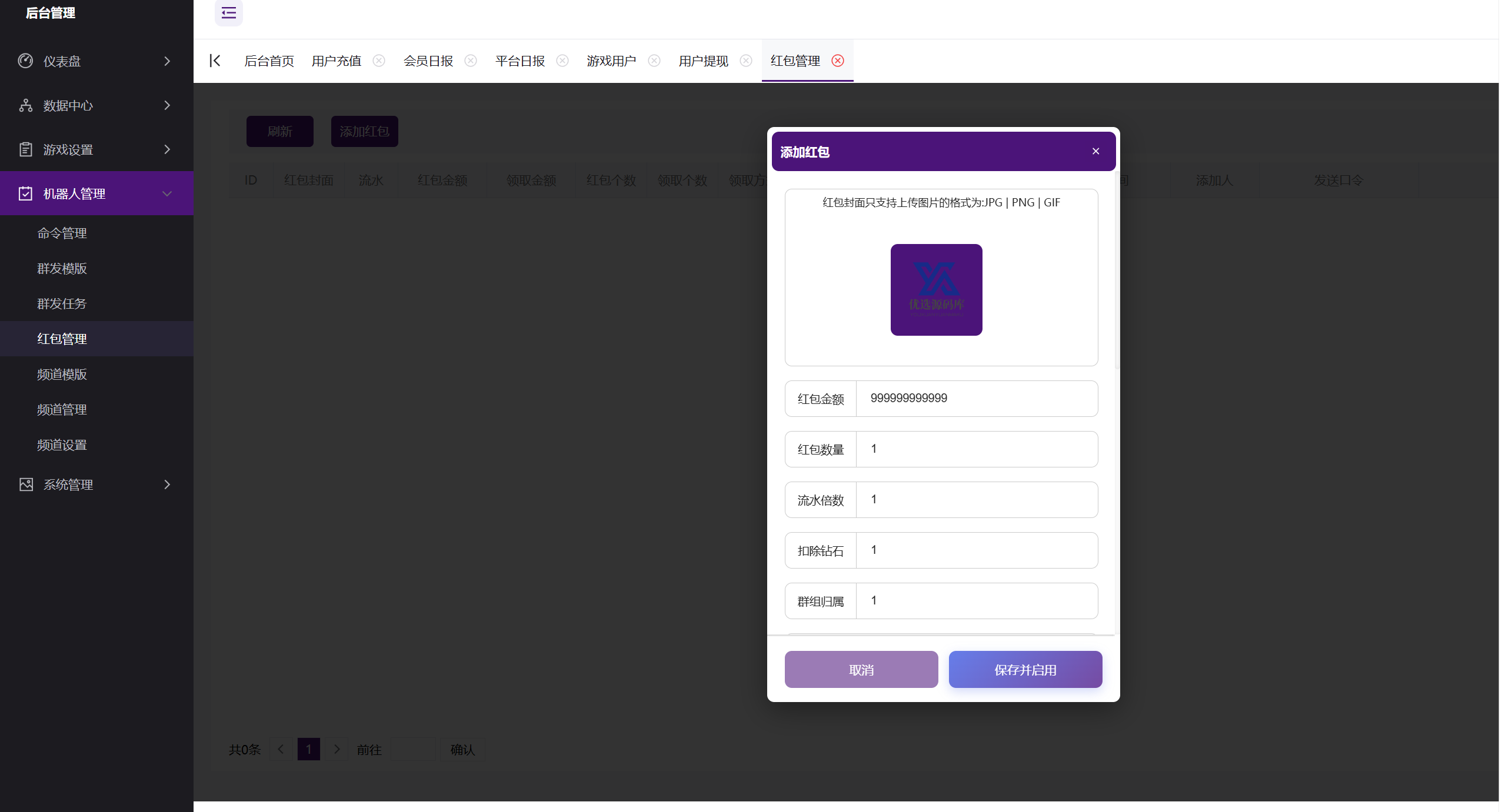The image size is (1502, 812).
Task: Click the checkbox-calendar icon beside 机器人管理
Action: click(25, 193)
